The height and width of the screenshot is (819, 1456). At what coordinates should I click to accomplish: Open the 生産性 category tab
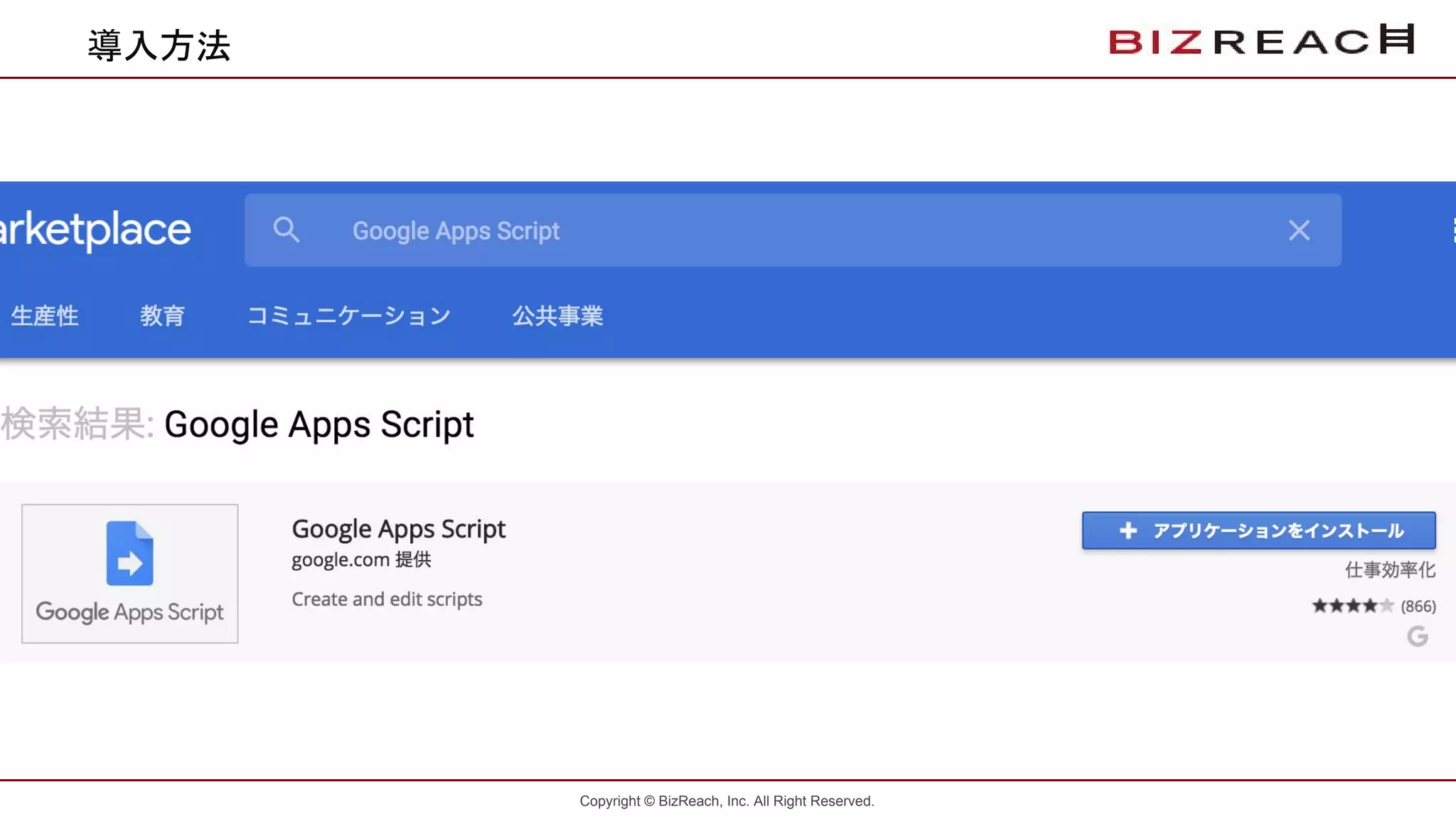pyautogui.click(x=45, y=316)
